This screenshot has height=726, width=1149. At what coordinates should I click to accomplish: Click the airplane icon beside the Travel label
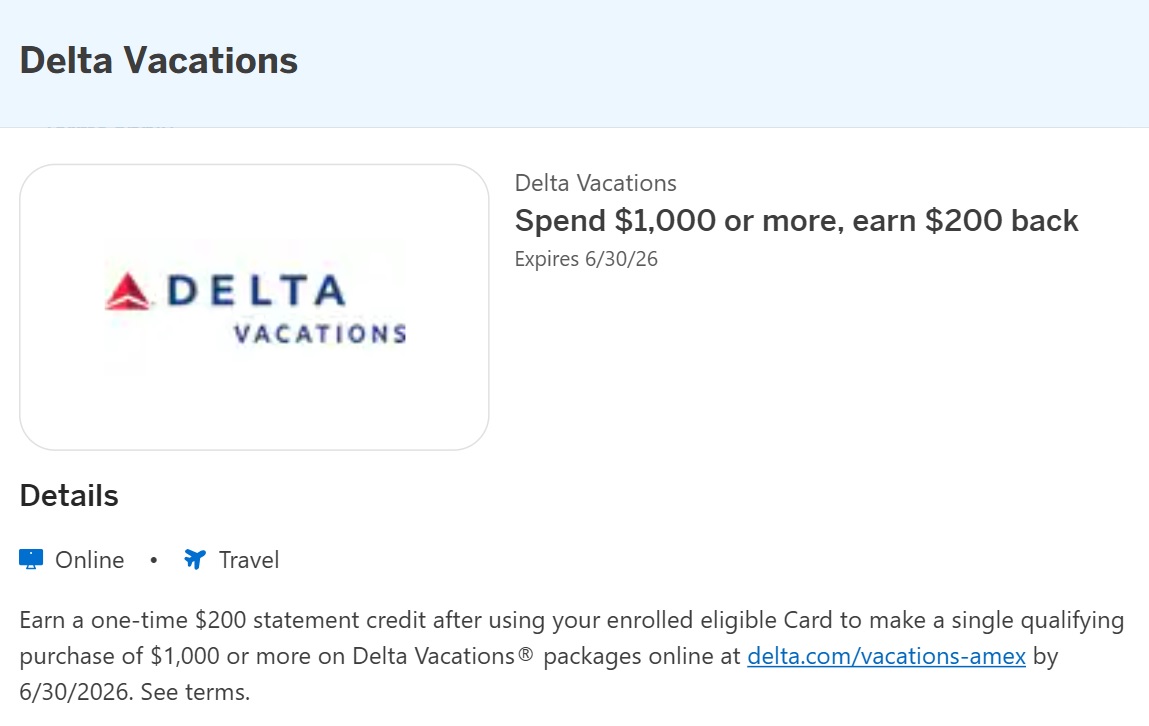(x=195, y=559)
